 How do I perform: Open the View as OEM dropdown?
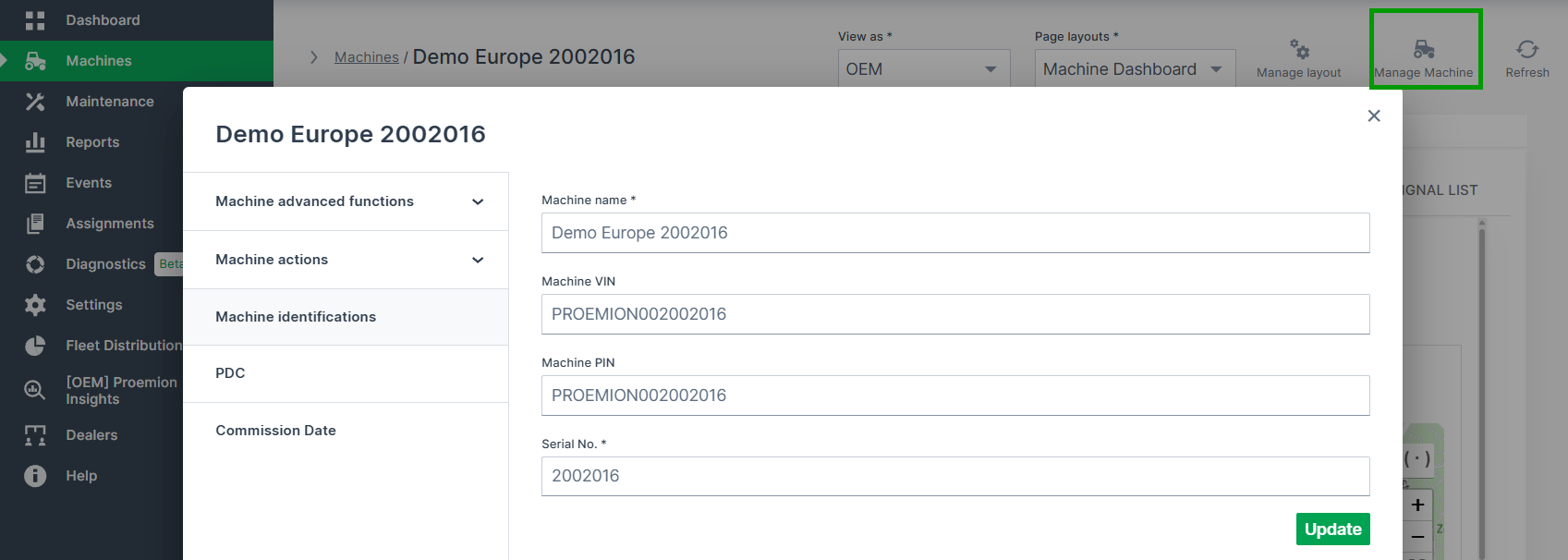tap(923, 69)
